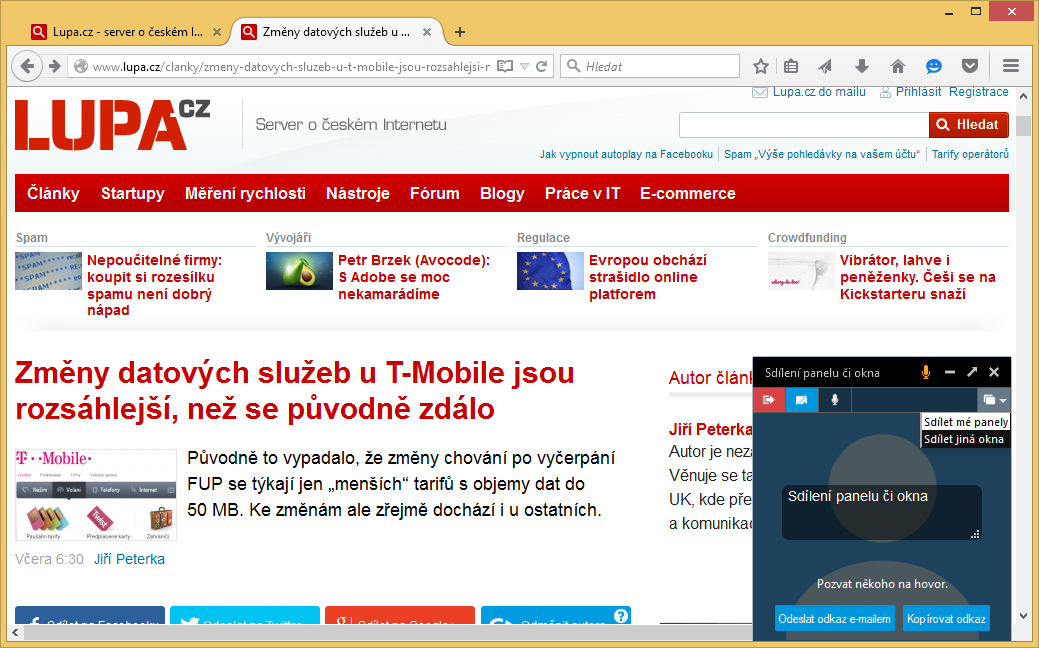Image resolution: width=1039 pixels, height=648 pixels.
Task: Bookmark this page with the star icon
Action: [761, 67]
